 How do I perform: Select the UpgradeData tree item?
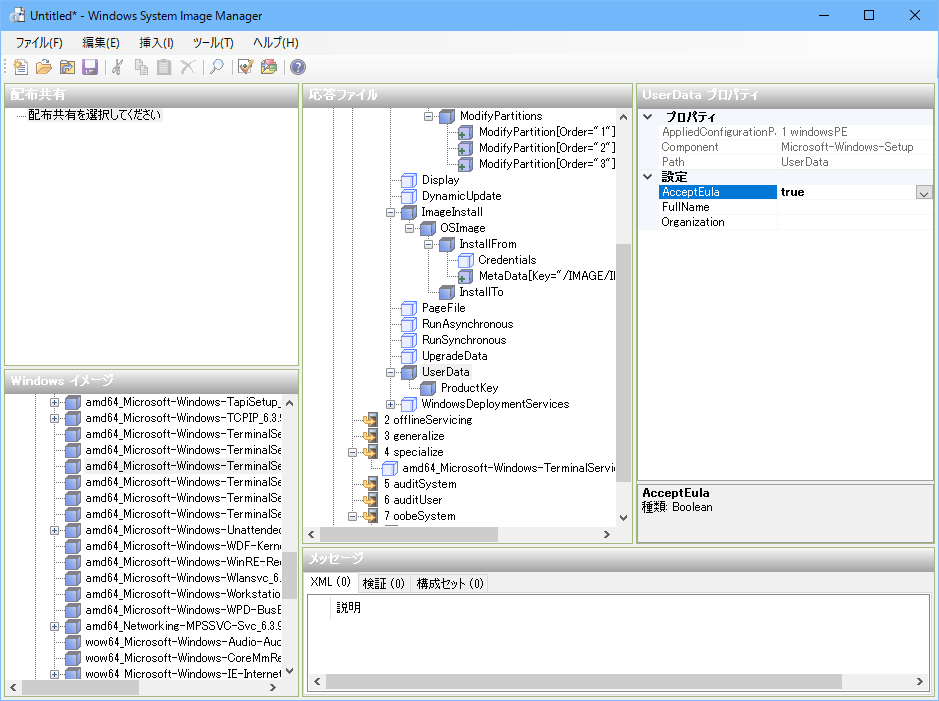click(454, 356)
